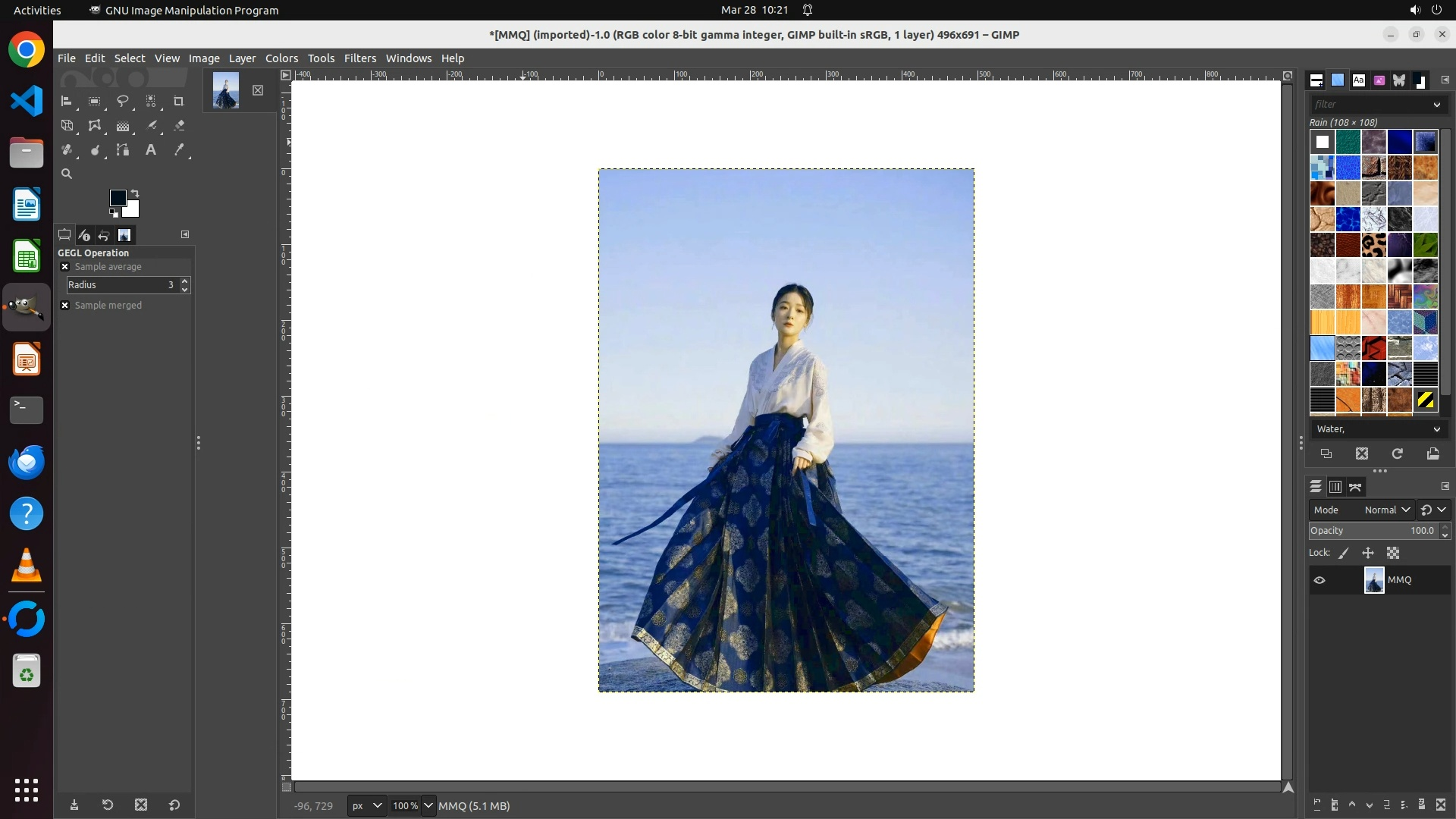The width and height of the screenshot is (1456, 819).
Task: Select the Color Picker eyedropper tool
Action: (x=179, y=150)
